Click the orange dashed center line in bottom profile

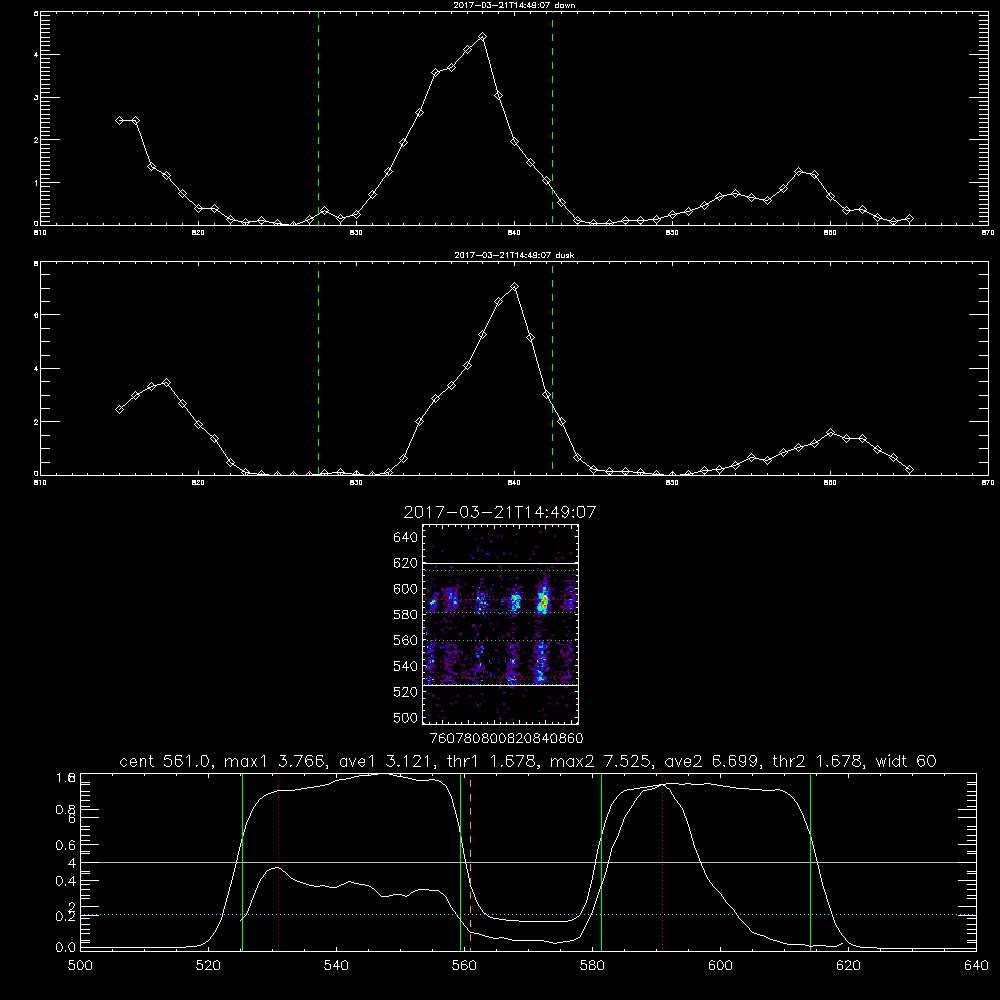471,862
